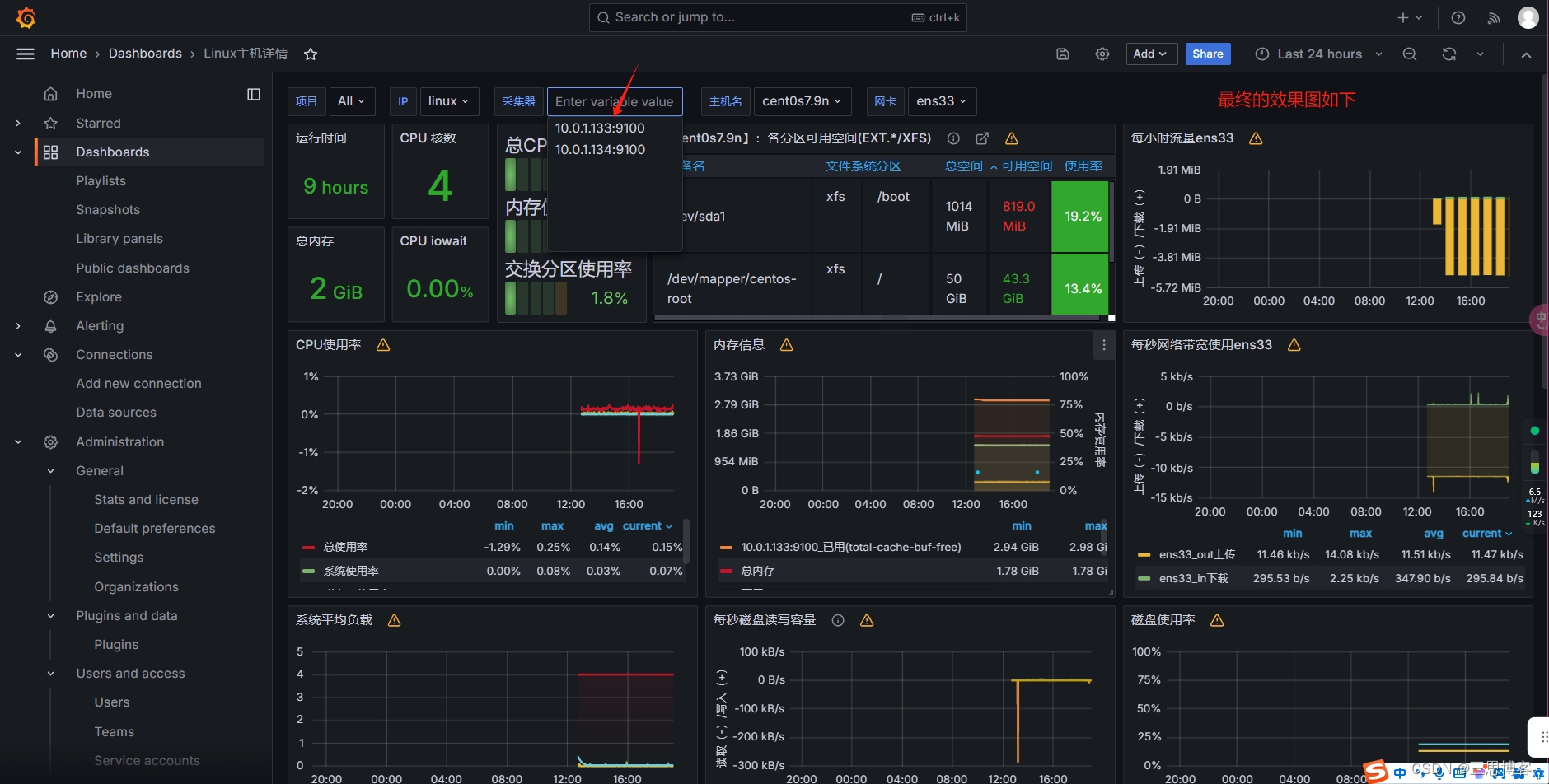Open the news RSS feed icon

pyautogui.click(x=1494, y=17)
